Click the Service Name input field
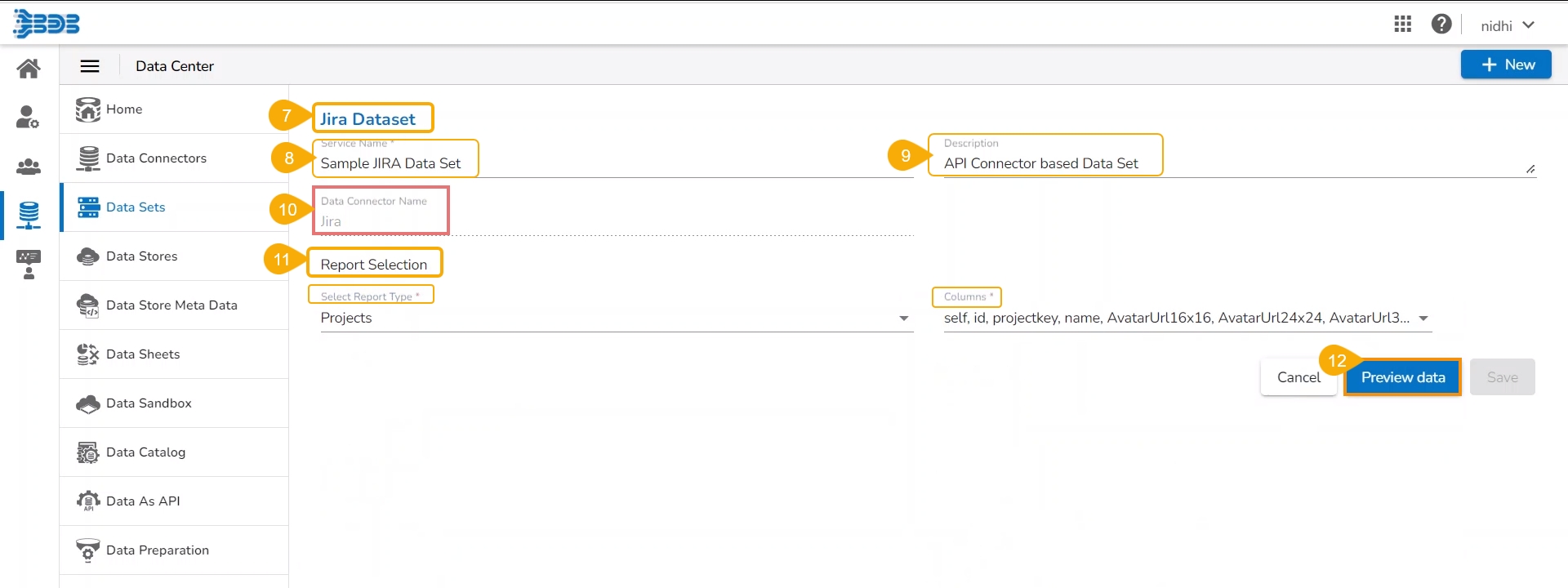1568x588 pixels. point(612,163)
